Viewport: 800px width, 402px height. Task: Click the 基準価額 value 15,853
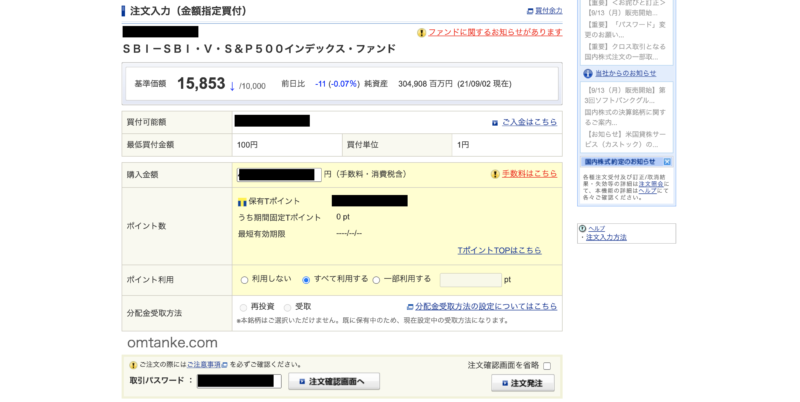201,83
